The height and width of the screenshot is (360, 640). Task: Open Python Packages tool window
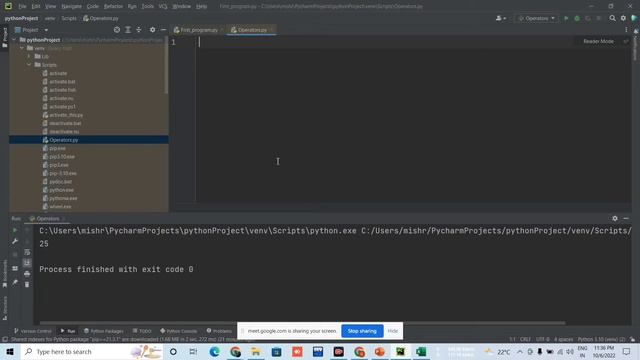[x=104, y=331]
